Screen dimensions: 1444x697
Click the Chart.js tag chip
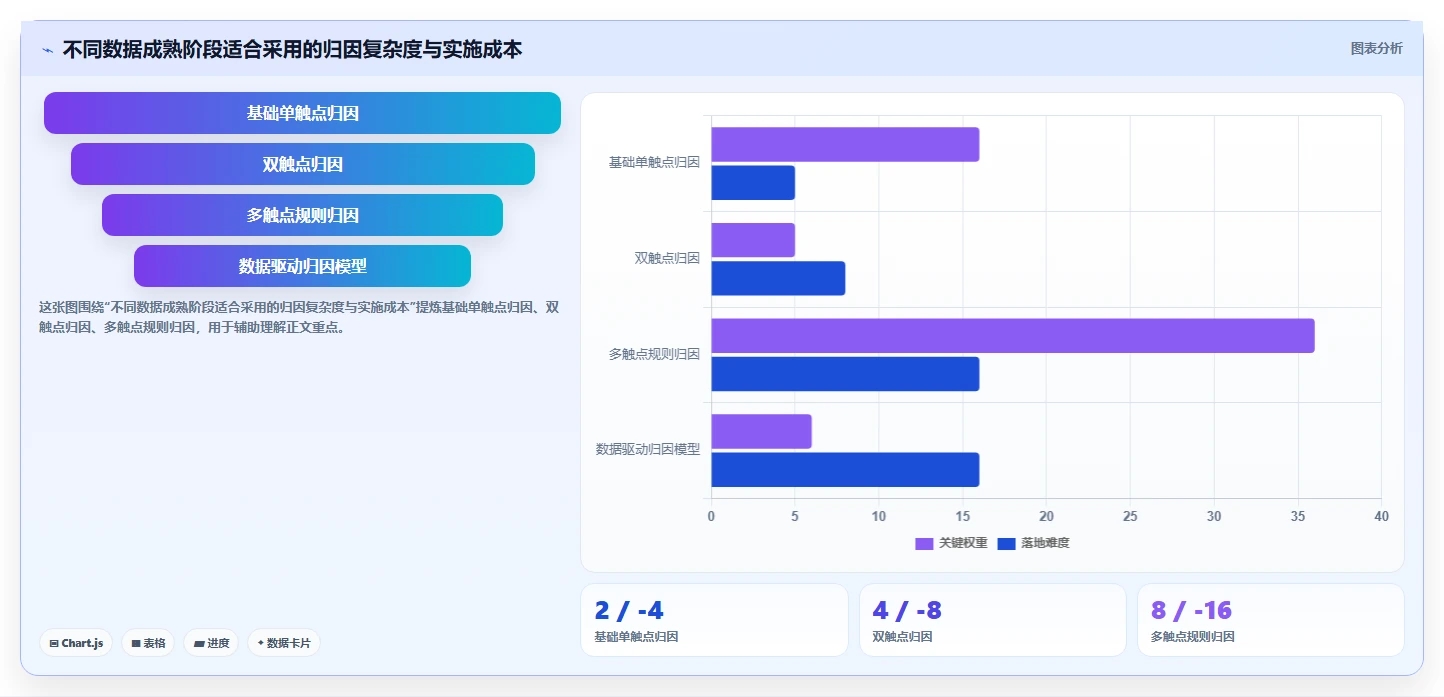[76, 643]
